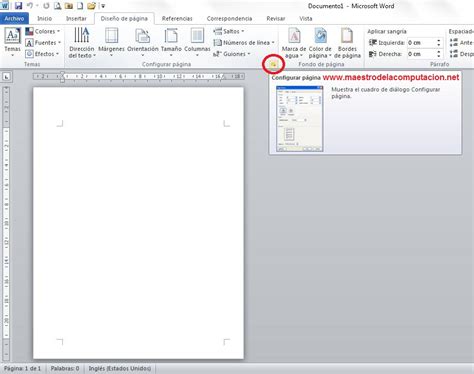The height and width of the screenshot is (374, 474).
Task: Switch to the Inicio tab
Action: 44,18
